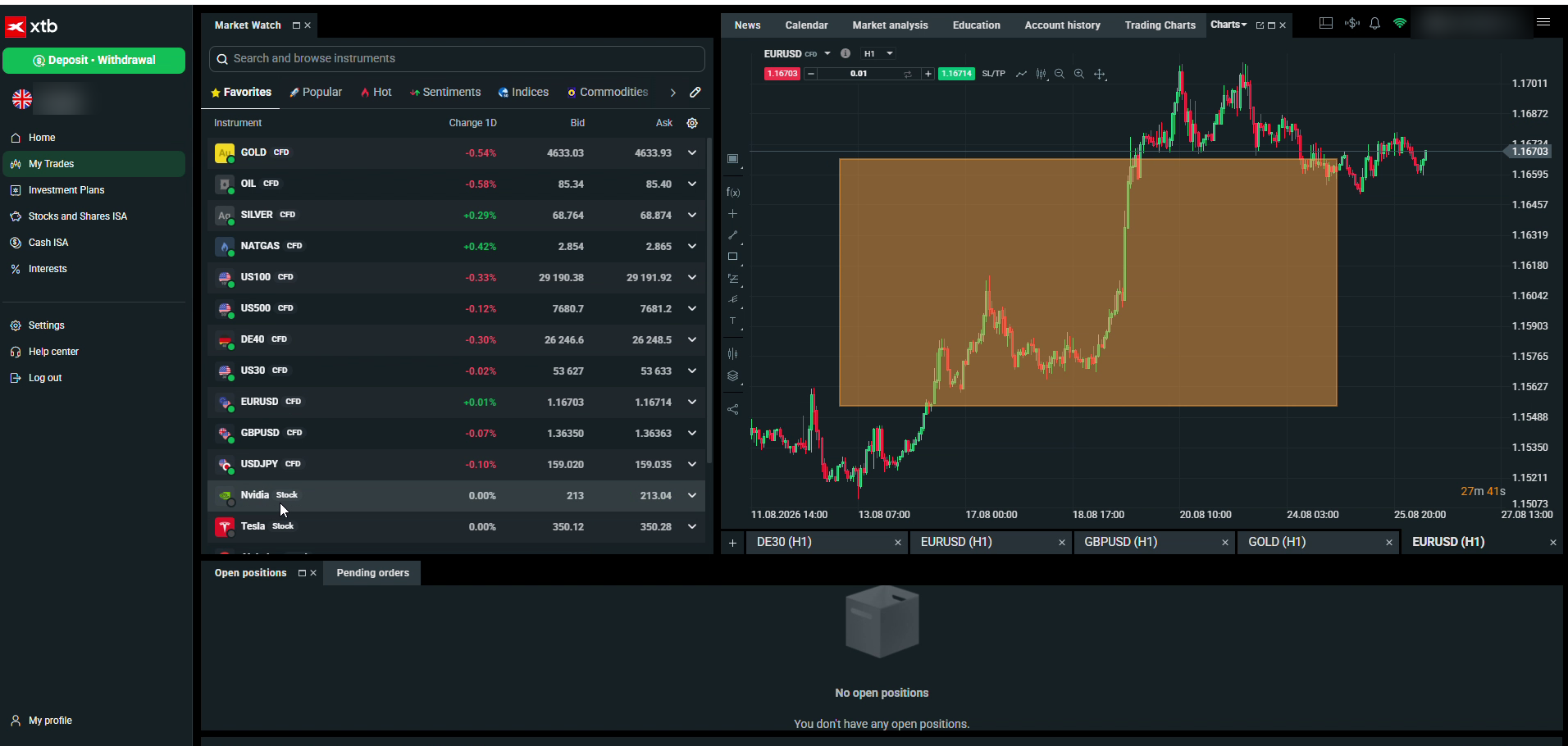Screen dimensions: 1568x746
Task: Switch to the Hot tab
Action: (x=376, y=92)
